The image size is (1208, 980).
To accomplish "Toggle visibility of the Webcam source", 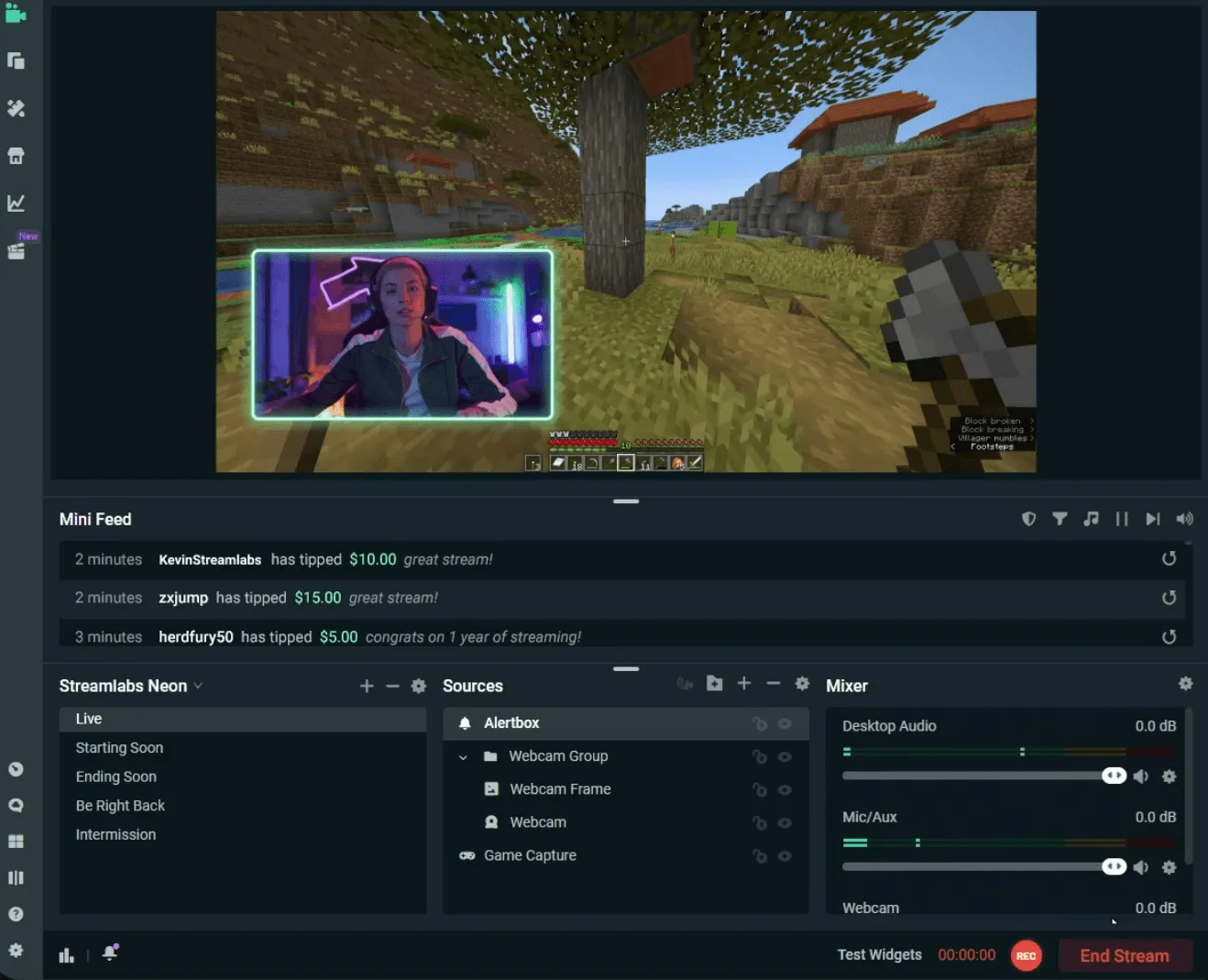I will tap(785, 822).
